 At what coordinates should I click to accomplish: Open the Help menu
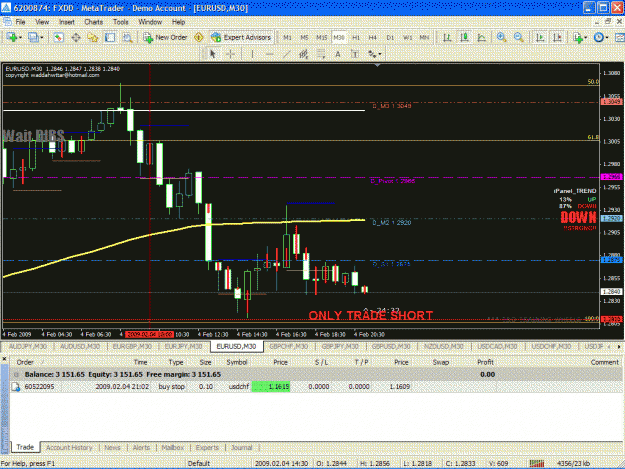(x=178, y=22)
